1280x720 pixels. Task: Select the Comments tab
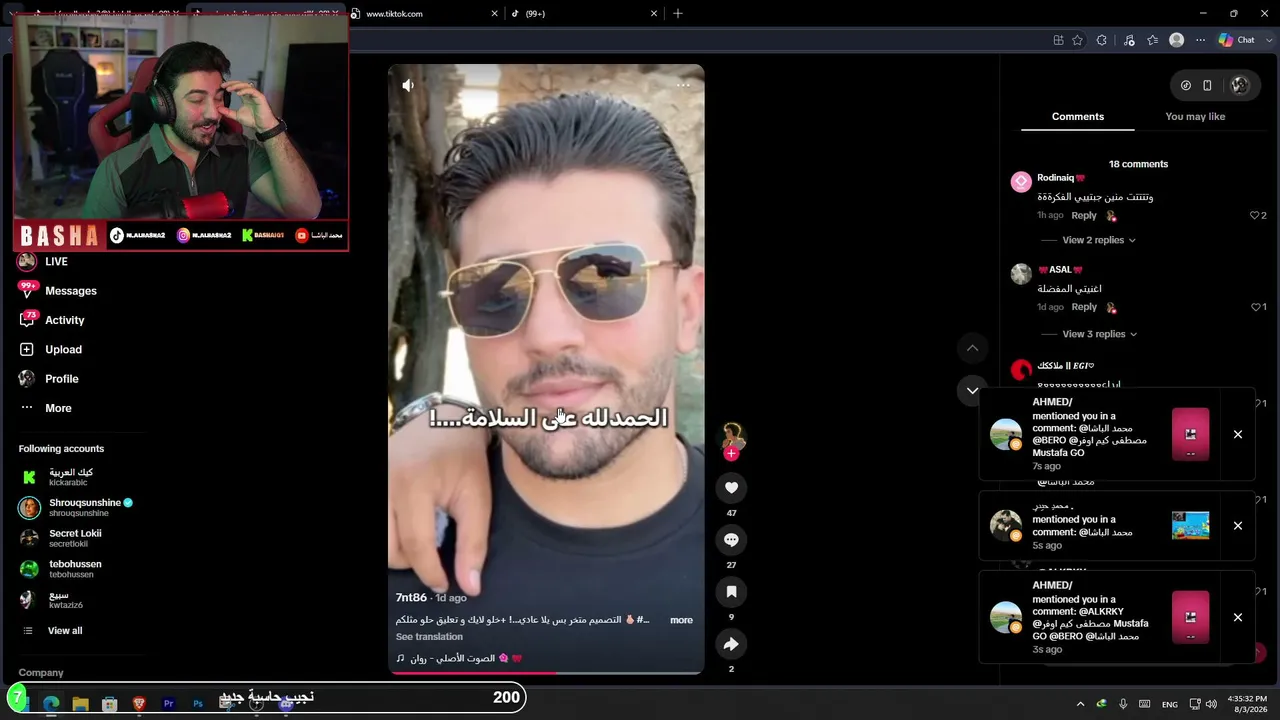1078,117
